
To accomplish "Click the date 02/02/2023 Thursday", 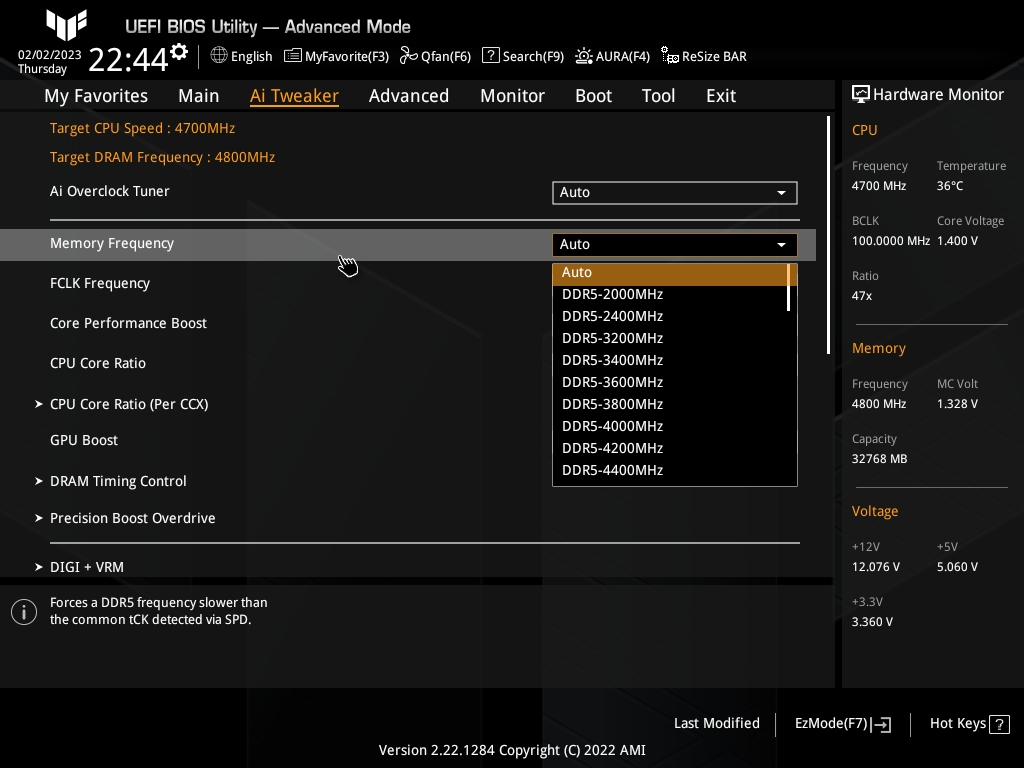I will tap(50, 61).
